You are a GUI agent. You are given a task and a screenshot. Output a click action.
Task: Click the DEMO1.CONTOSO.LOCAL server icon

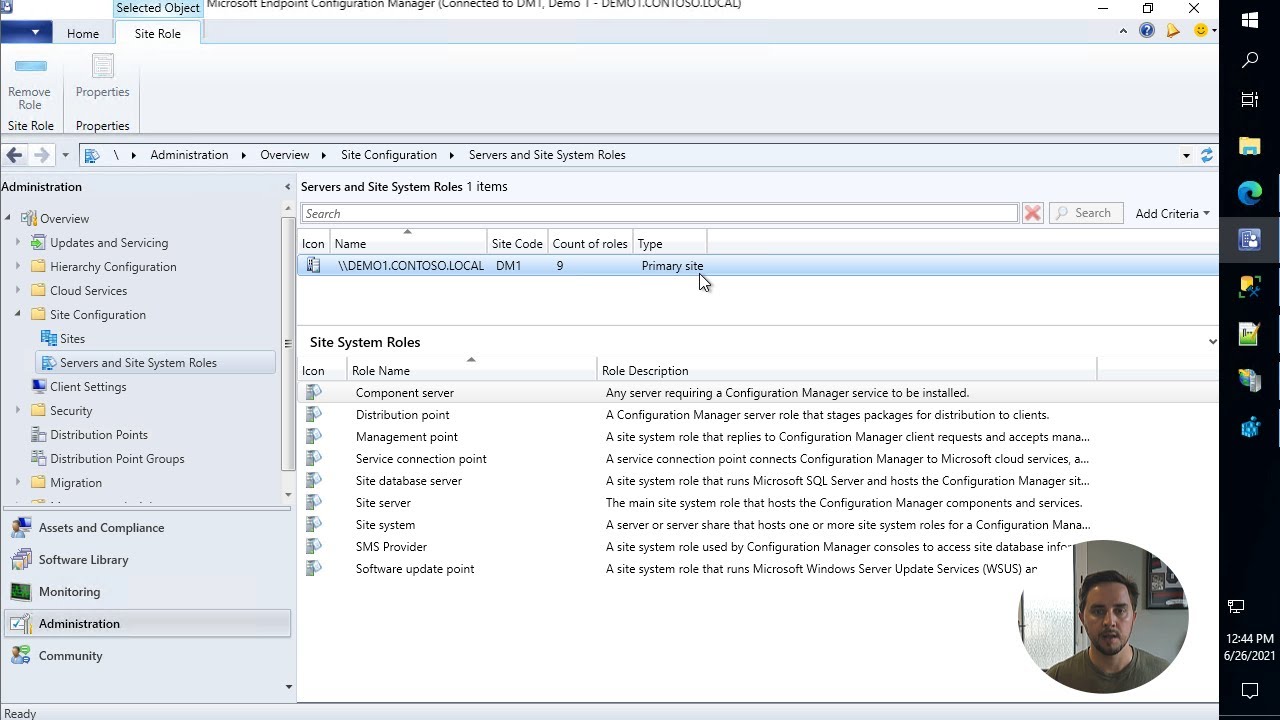[313, 266]
